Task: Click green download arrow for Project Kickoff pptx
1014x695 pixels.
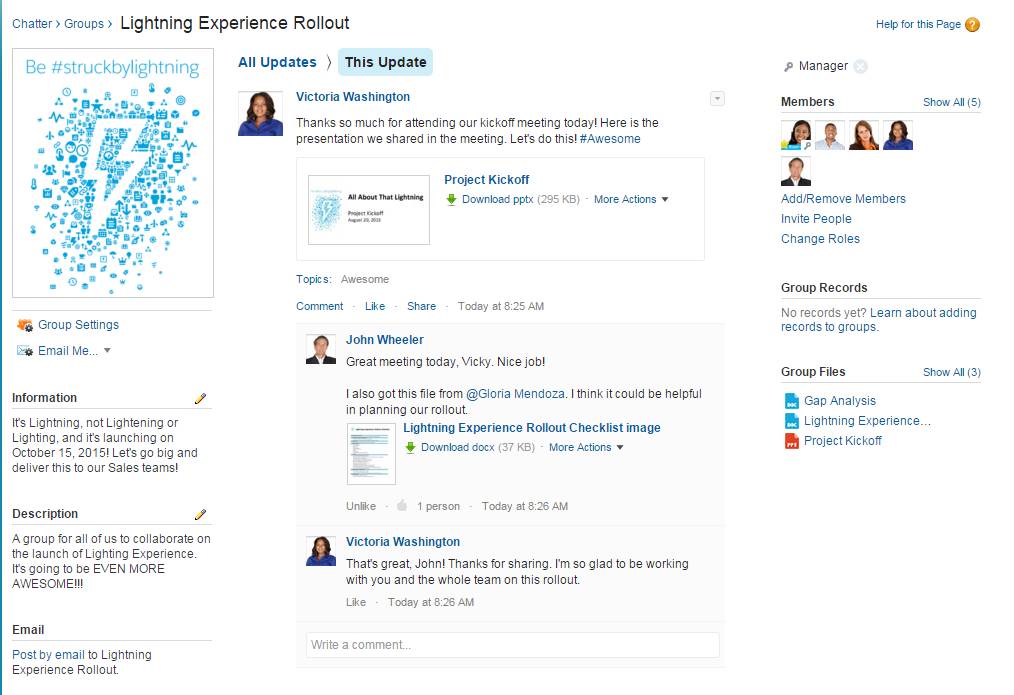Action: tap(451, 199)
